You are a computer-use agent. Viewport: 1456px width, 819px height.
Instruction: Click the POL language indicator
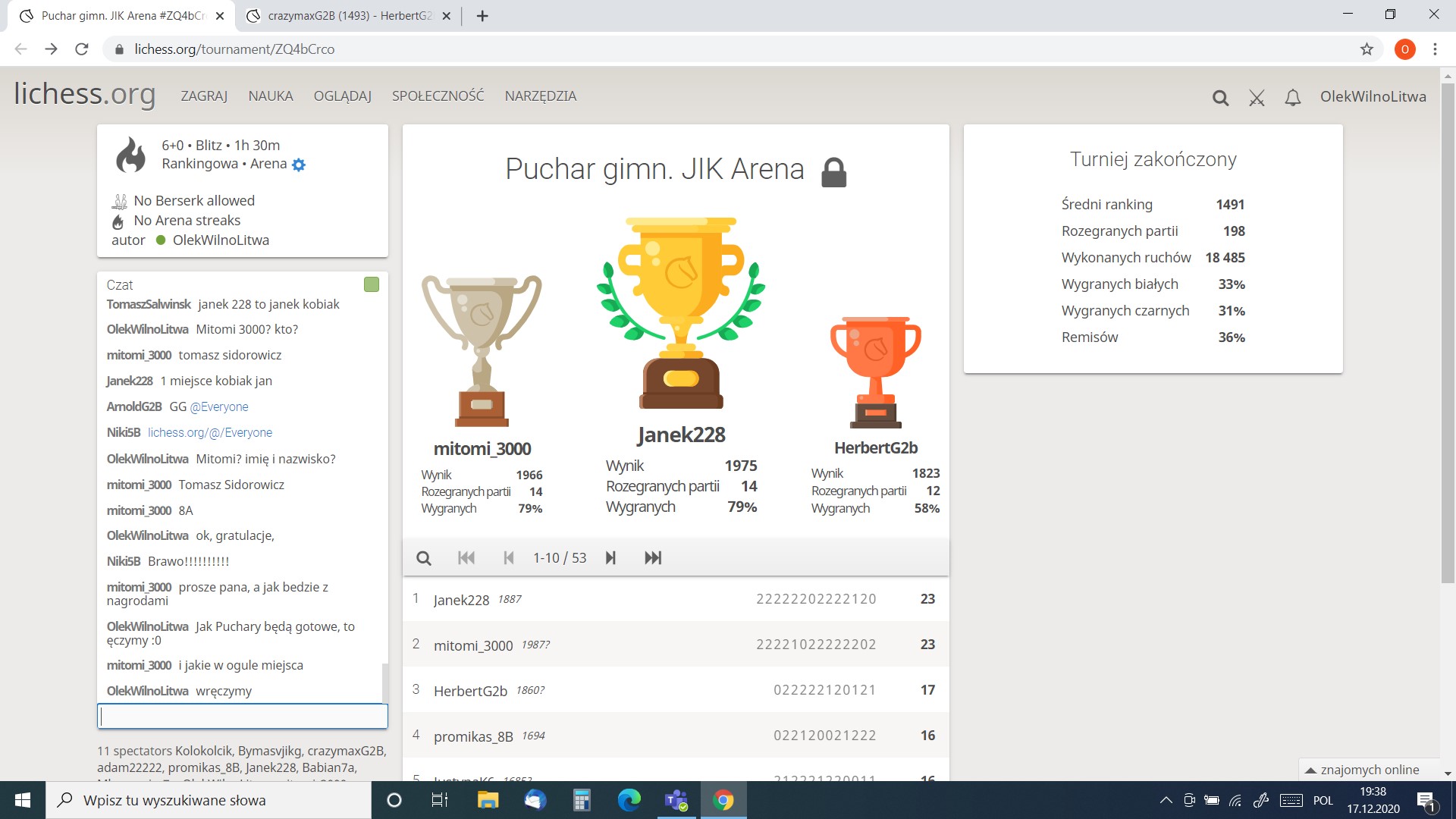point(1323,800)
